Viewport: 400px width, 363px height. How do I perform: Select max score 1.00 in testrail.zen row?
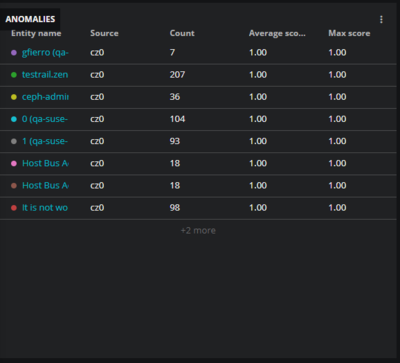coord(337,75)
